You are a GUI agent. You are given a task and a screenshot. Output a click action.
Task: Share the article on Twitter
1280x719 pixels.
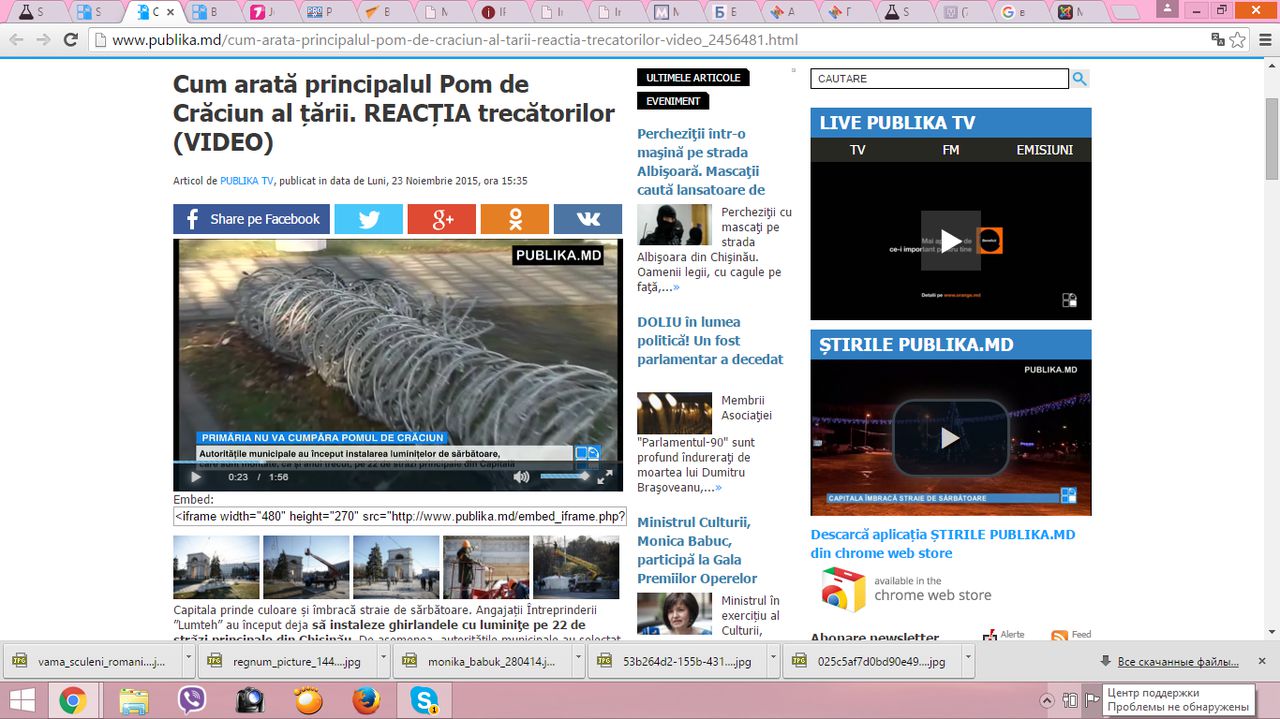[x=368, y=219]
